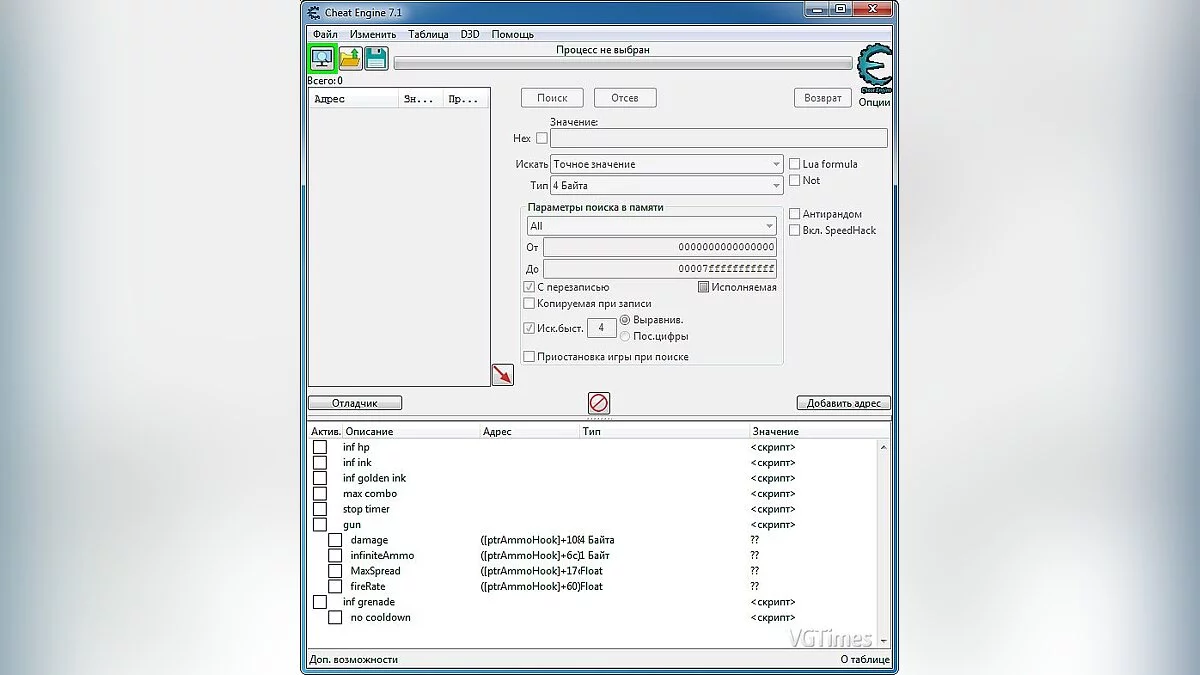Open the Точное значение scan type dropdown
Viewport: 1200px width, 675px height.
(666, 164)
